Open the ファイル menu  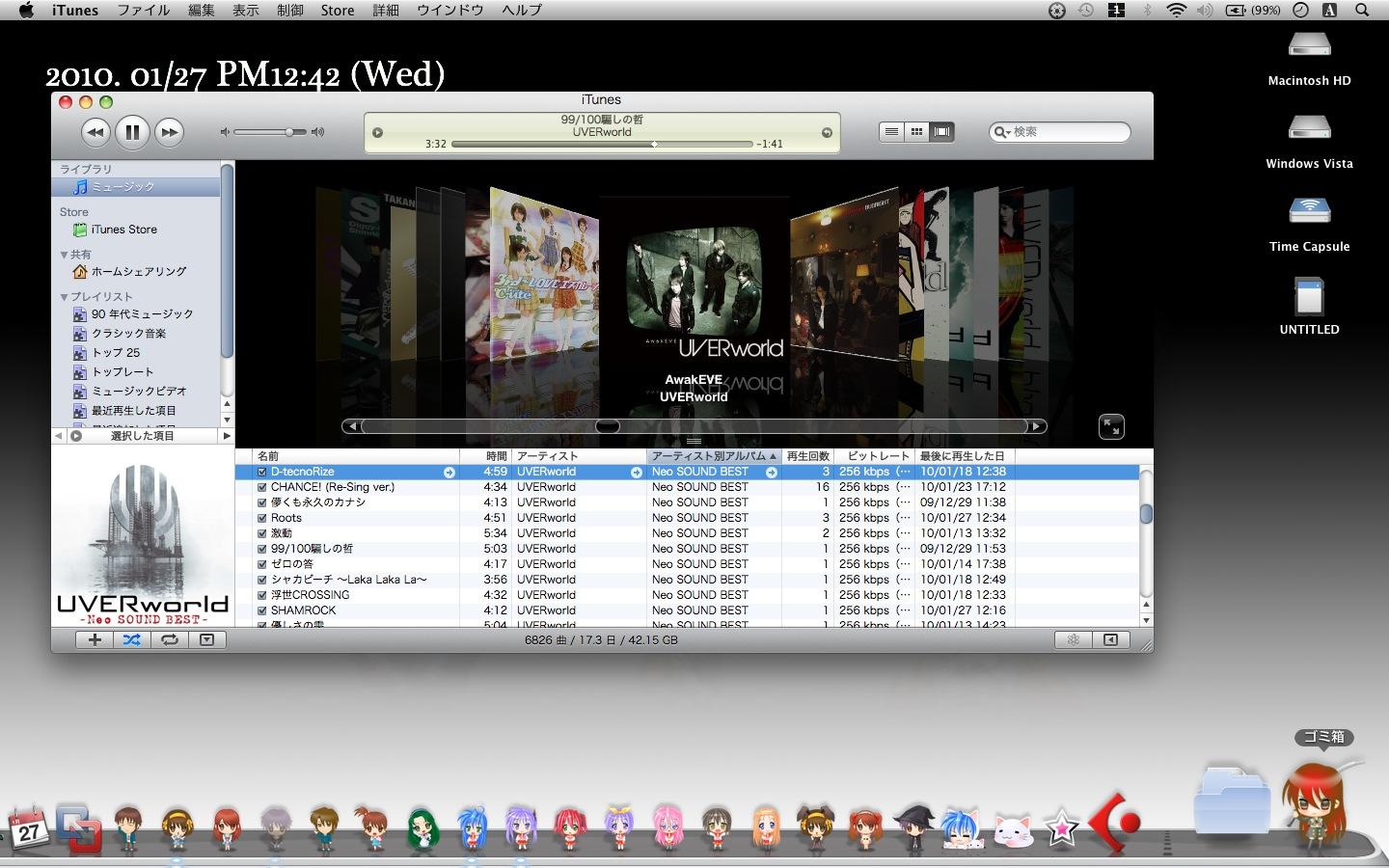point(144,11)
